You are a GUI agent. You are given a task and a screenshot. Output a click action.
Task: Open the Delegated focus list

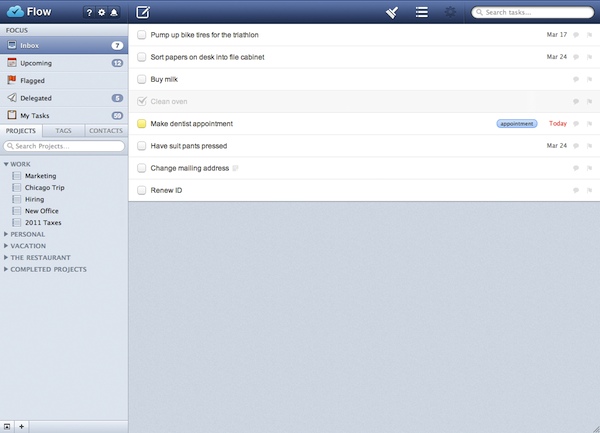click(x=64, y=98)
